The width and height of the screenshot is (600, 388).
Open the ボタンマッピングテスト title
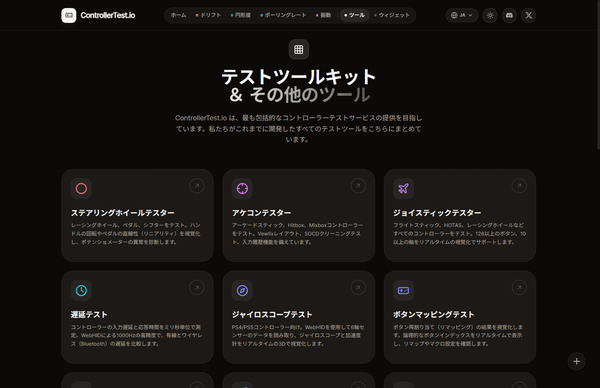click(x=434, y=315)
